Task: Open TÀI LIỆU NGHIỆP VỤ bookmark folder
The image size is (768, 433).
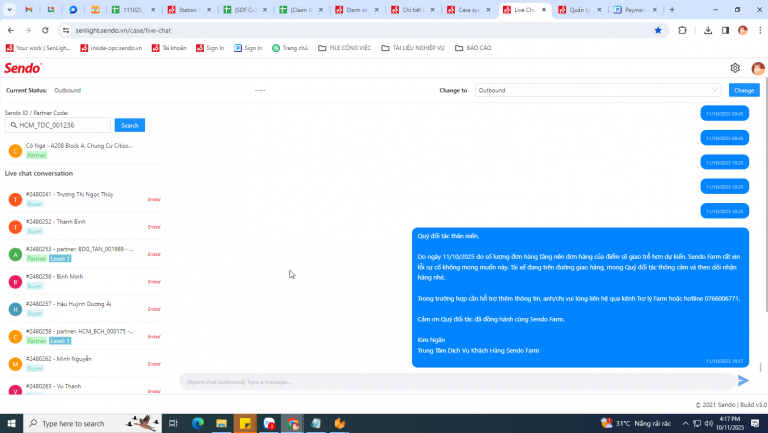Action: coord(413,48)
